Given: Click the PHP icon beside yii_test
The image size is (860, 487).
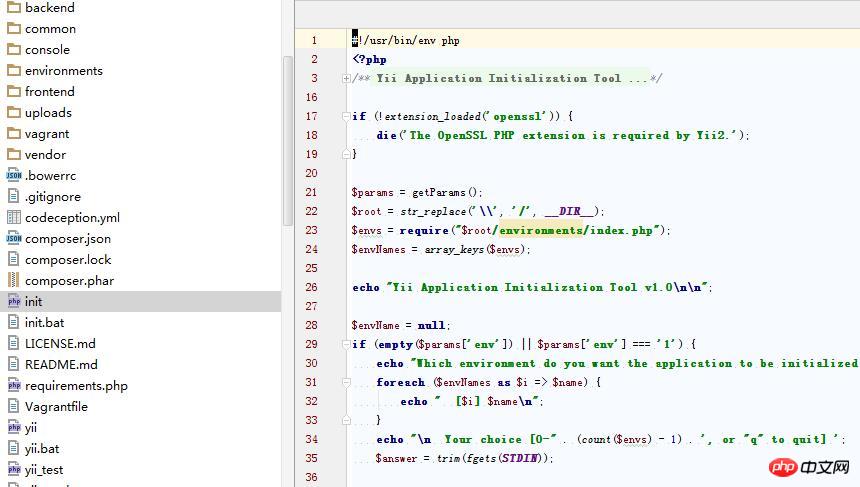Looking at the screenshot, I should coord(14,469).
